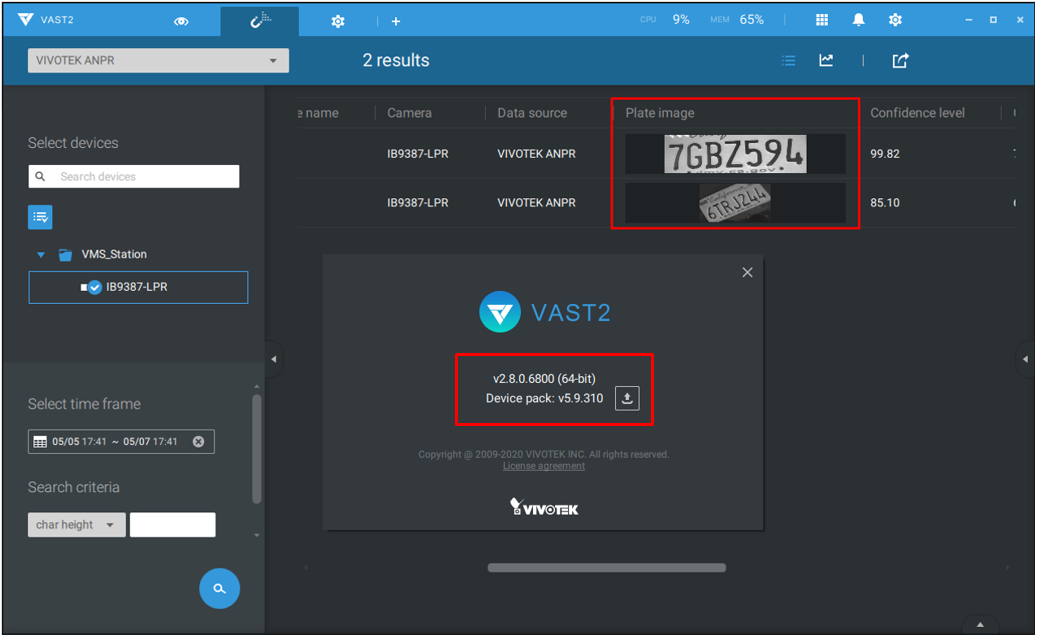Screen dimensions: 1037x637
Task: Select the list view icon
Action: [788, 61]
